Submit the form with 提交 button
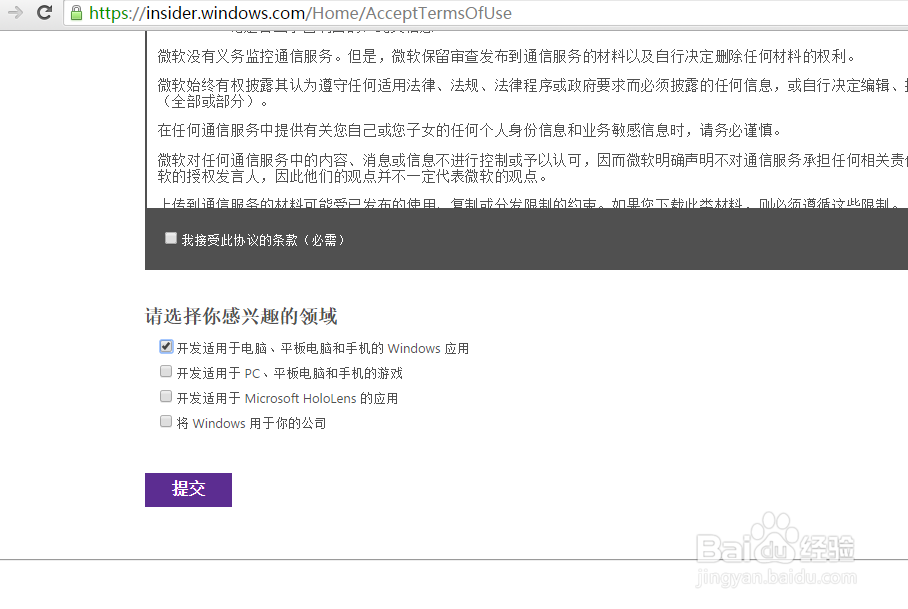Screen dimensions: 908x609 coord(188,490)
